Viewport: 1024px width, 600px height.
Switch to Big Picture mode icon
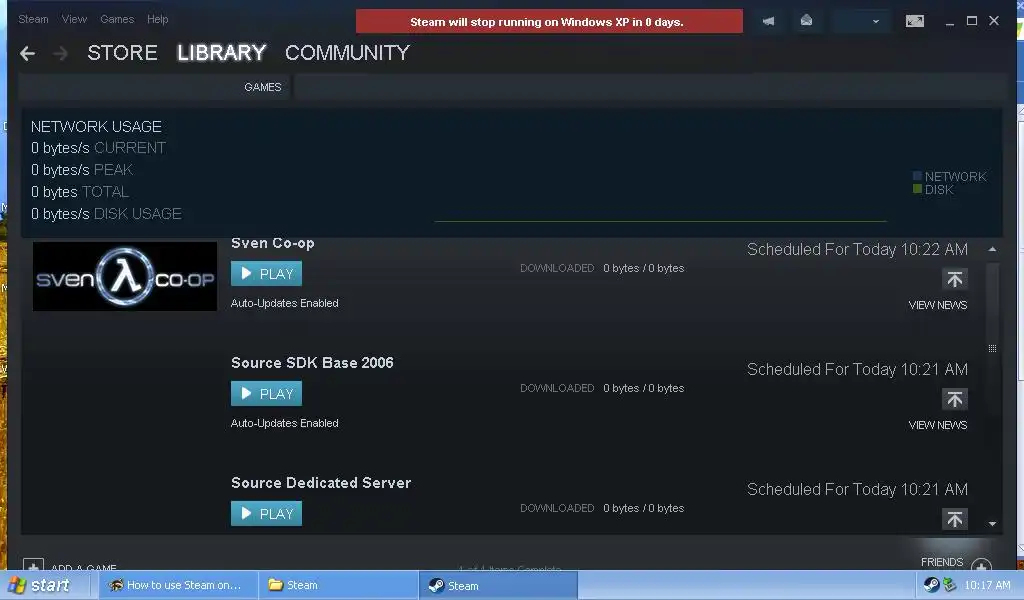pos(915,21)
